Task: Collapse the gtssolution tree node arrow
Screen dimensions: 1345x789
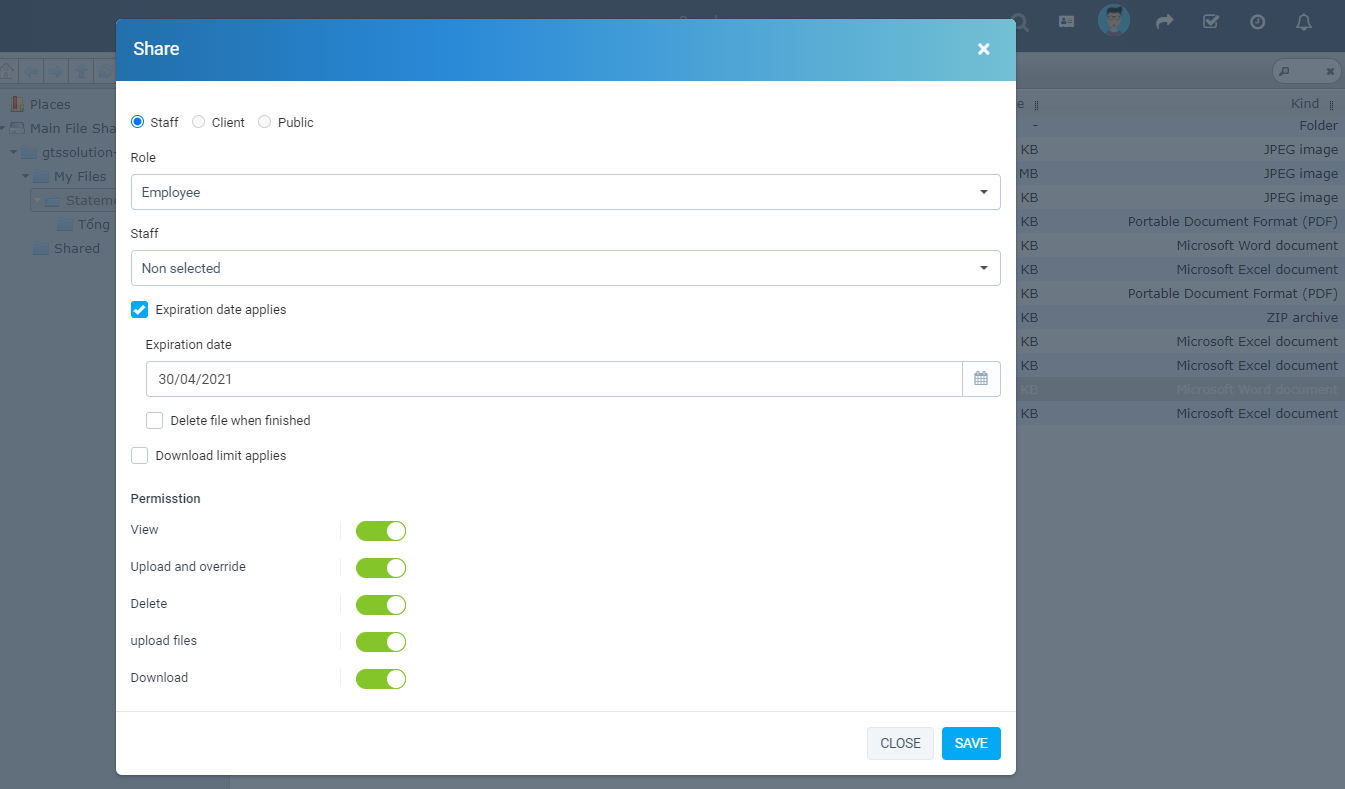Action: 14,152
